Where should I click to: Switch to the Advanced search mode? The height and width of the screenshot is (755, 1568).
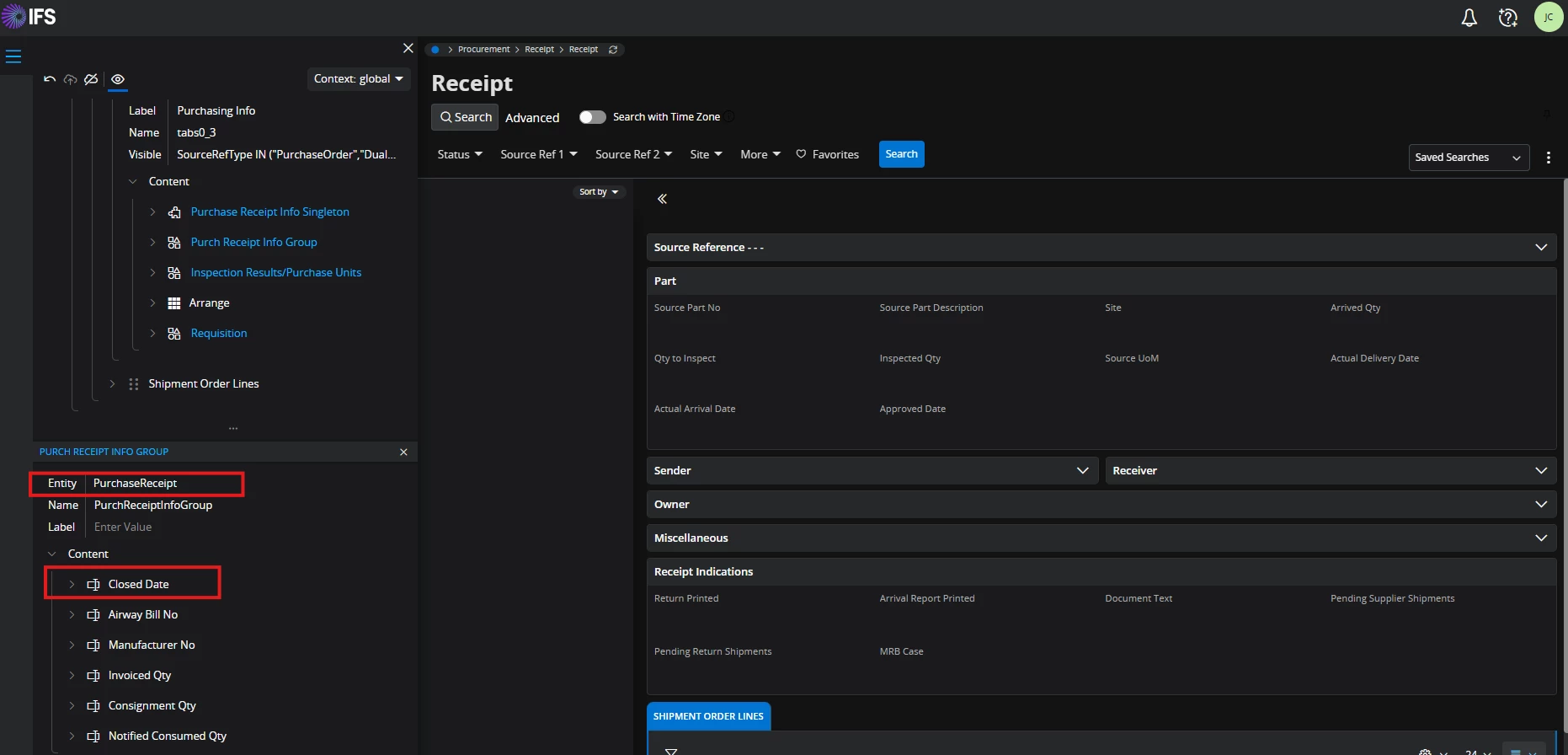532,118
